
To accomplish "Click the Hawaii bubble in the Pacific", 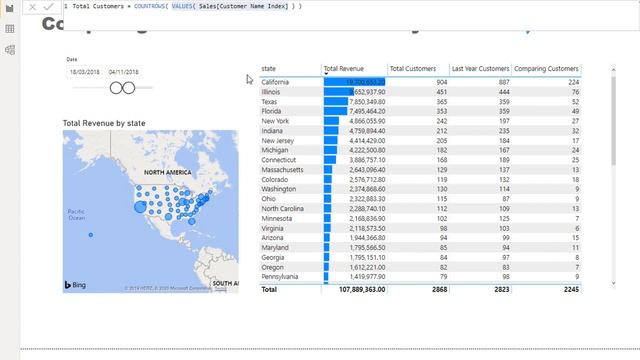I will (x=91, y=235).
